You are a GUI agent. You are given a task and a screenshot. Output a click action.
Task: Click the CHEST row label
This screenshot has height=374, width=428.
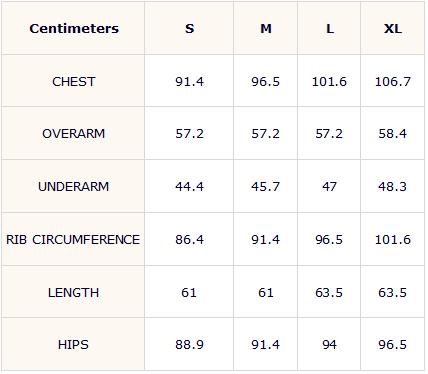pos(74,81)
